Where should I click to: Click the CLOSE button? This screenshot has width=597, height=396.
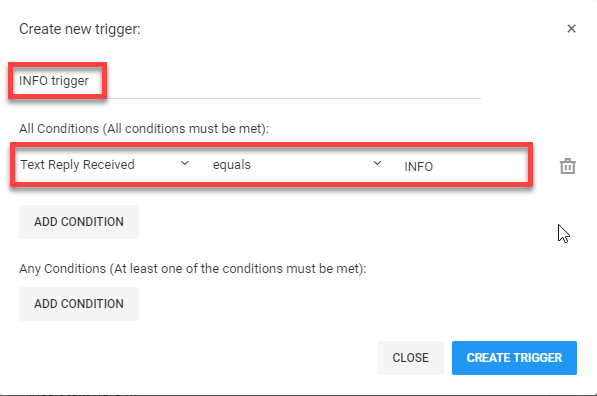click(x=410, y=358)
